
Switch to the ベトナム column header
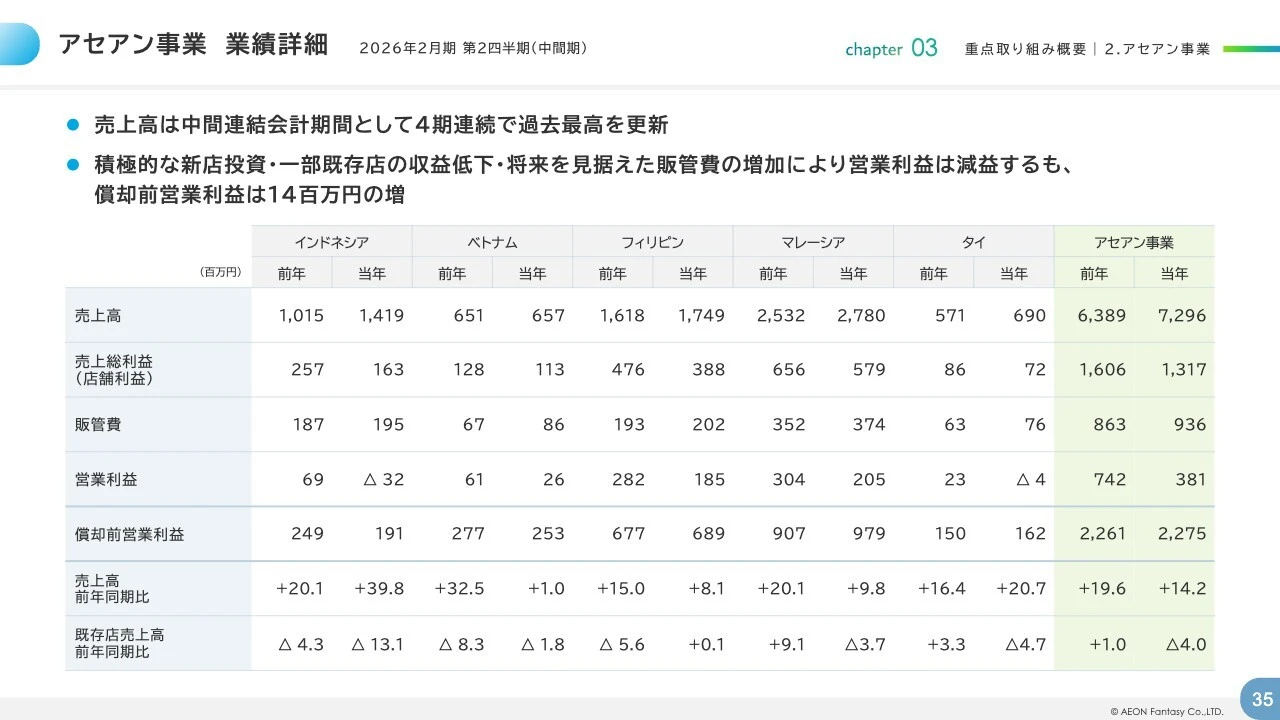(x=492, y=240)
